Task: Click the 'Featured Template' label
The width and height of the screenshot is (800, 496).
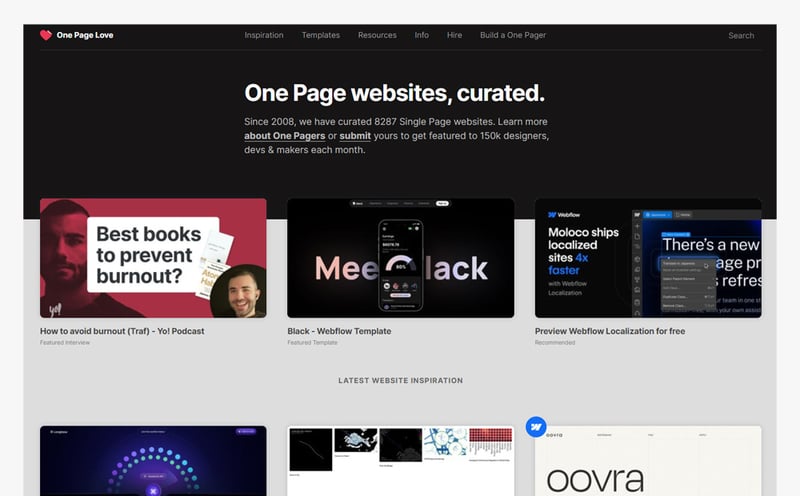Action: (x=312, y=342)
